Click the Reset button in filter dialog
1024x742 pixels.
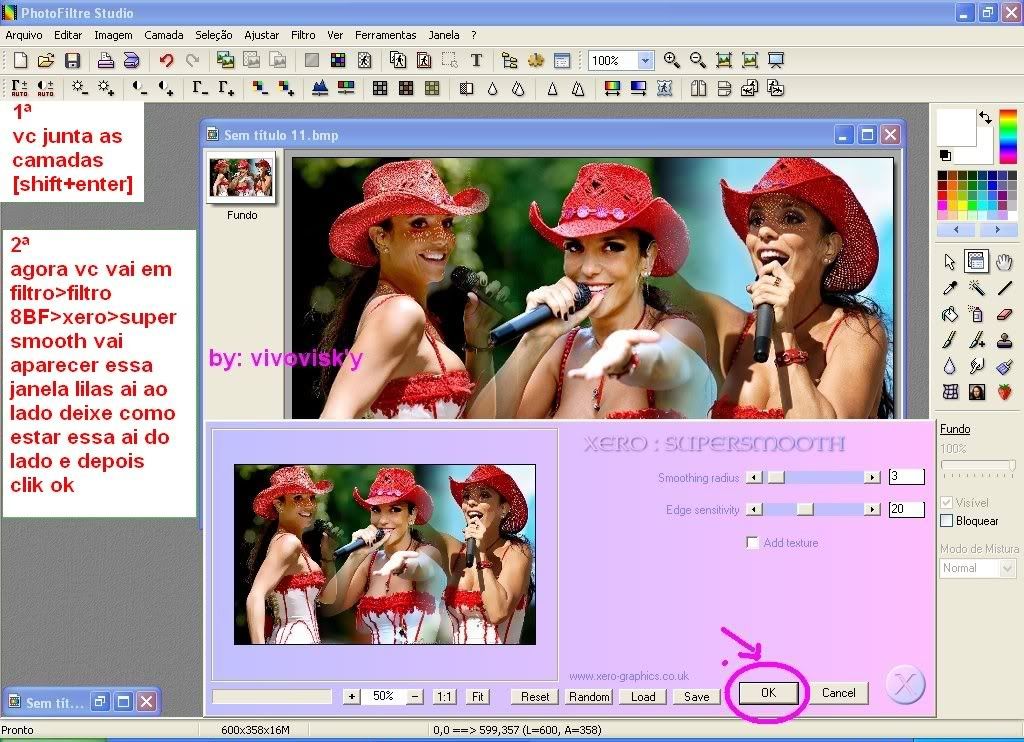[x=535, y=697]
